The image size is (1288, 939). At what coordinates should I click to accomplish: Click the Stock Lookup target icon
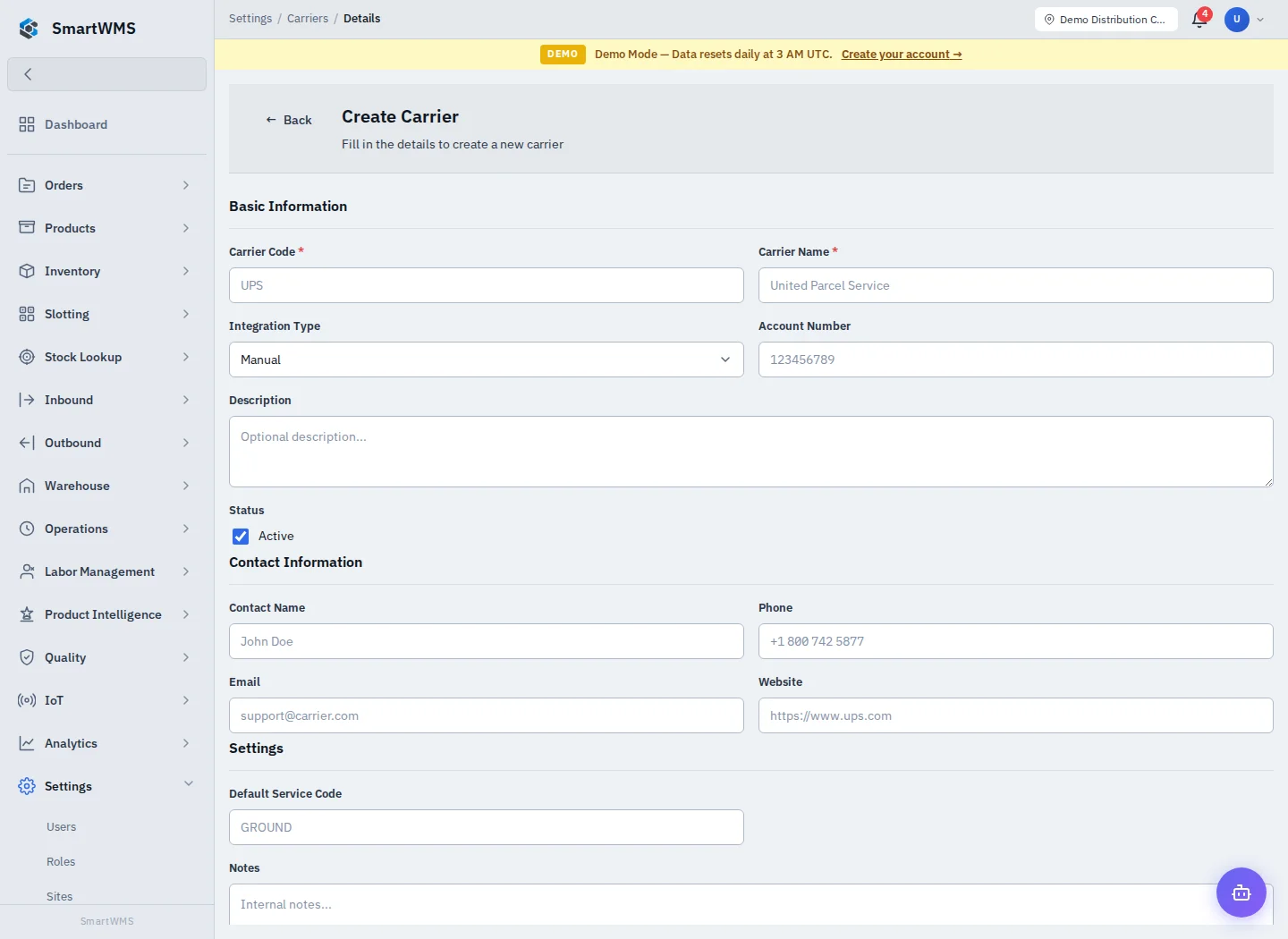pyautogui.click(x=27, y=357)
